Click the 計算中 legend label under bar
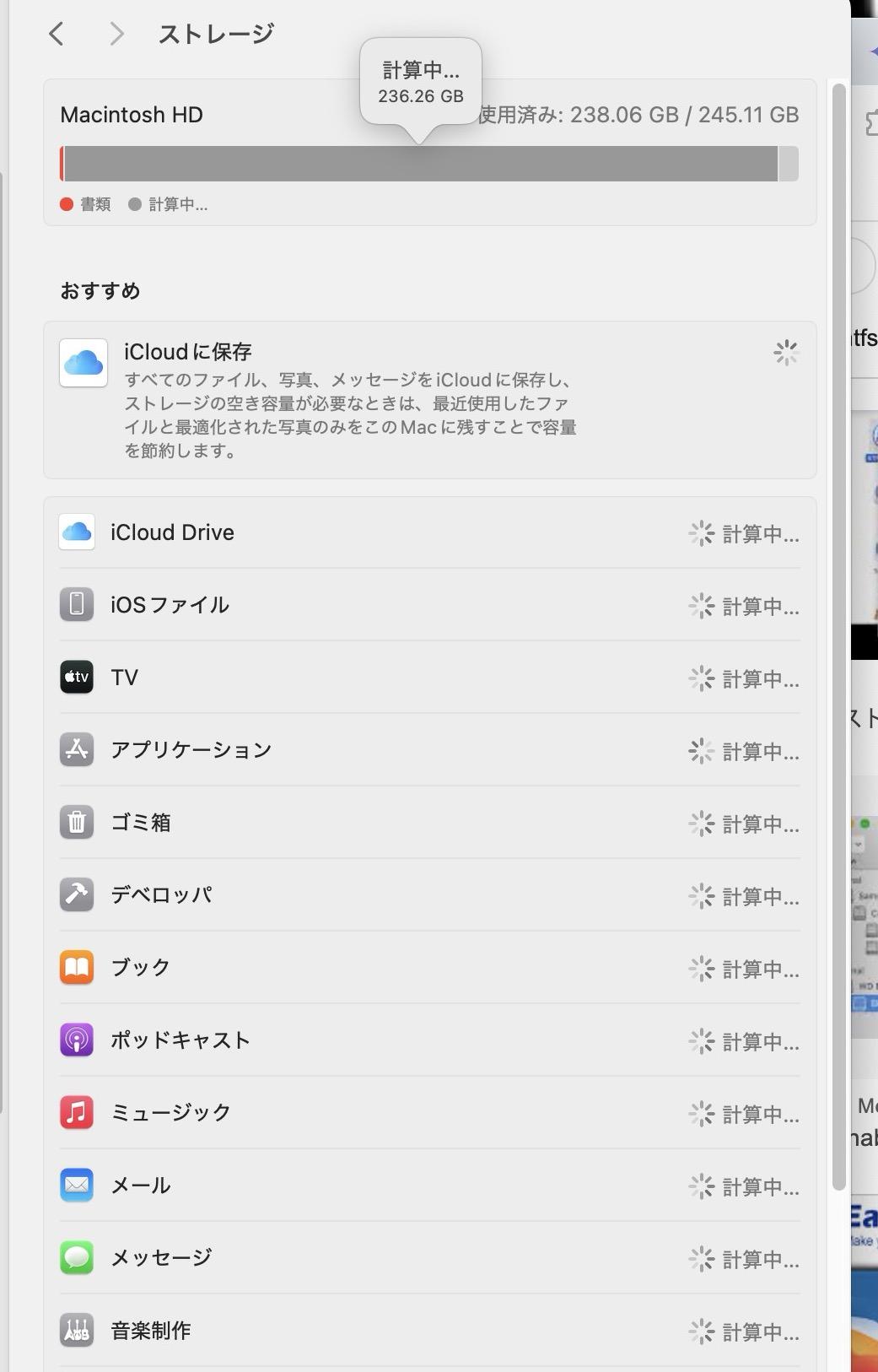878x1372 pixels. pyautogui.click(x=178, y=204)
